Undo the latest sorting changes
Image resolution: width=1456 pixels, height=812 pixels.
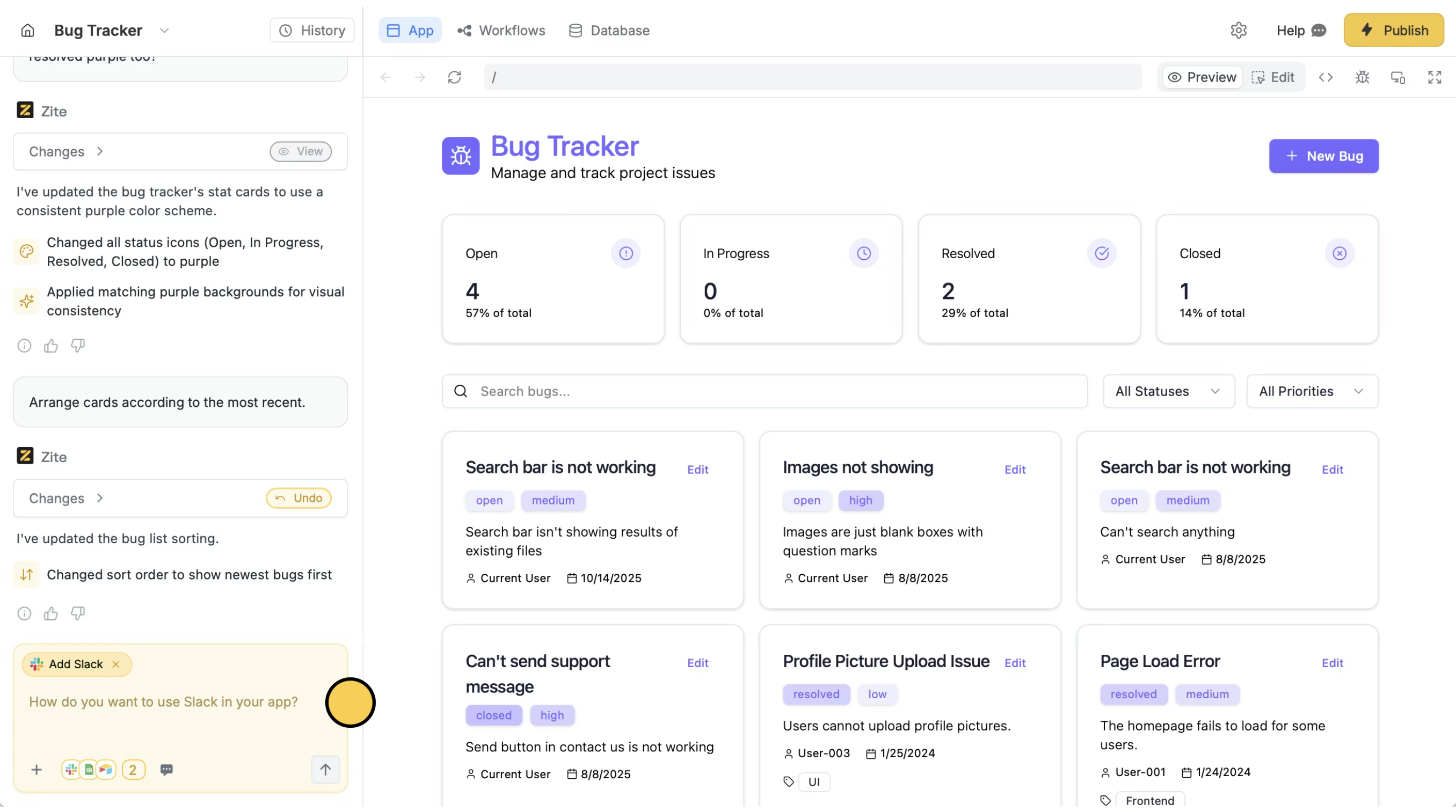click(x=299, y=499)
